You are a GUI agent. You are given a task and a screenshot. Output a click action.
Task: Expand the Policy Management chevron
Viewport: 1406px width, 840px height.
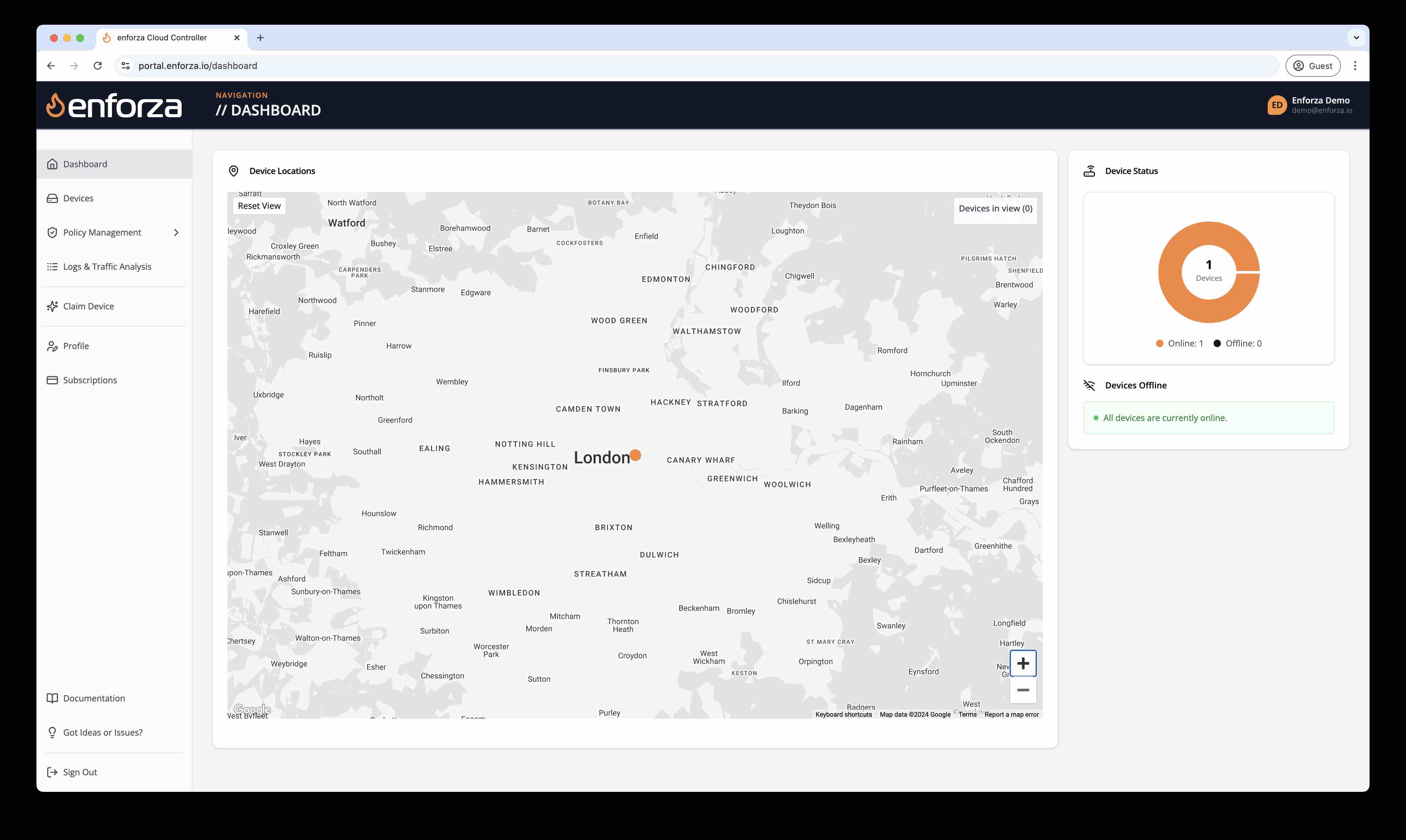click(x=176, y=233)
